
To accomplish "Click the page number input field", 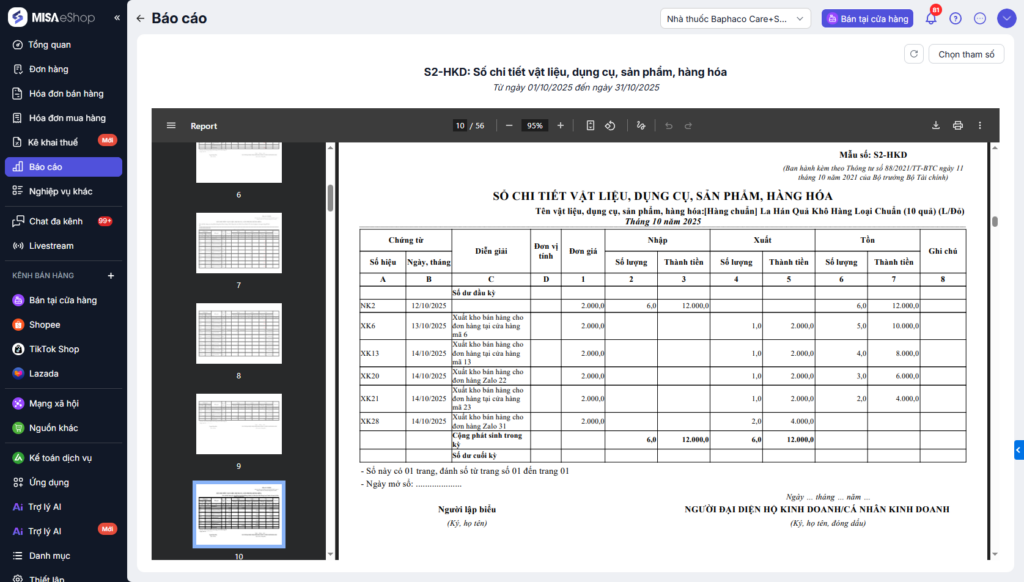I will point(460,125).
